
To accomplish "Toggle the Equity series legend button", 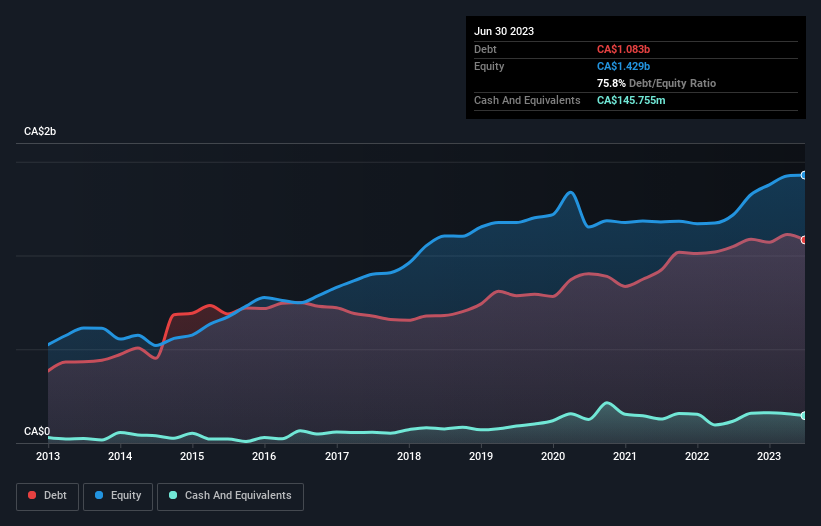I will [x=118, y=496].
